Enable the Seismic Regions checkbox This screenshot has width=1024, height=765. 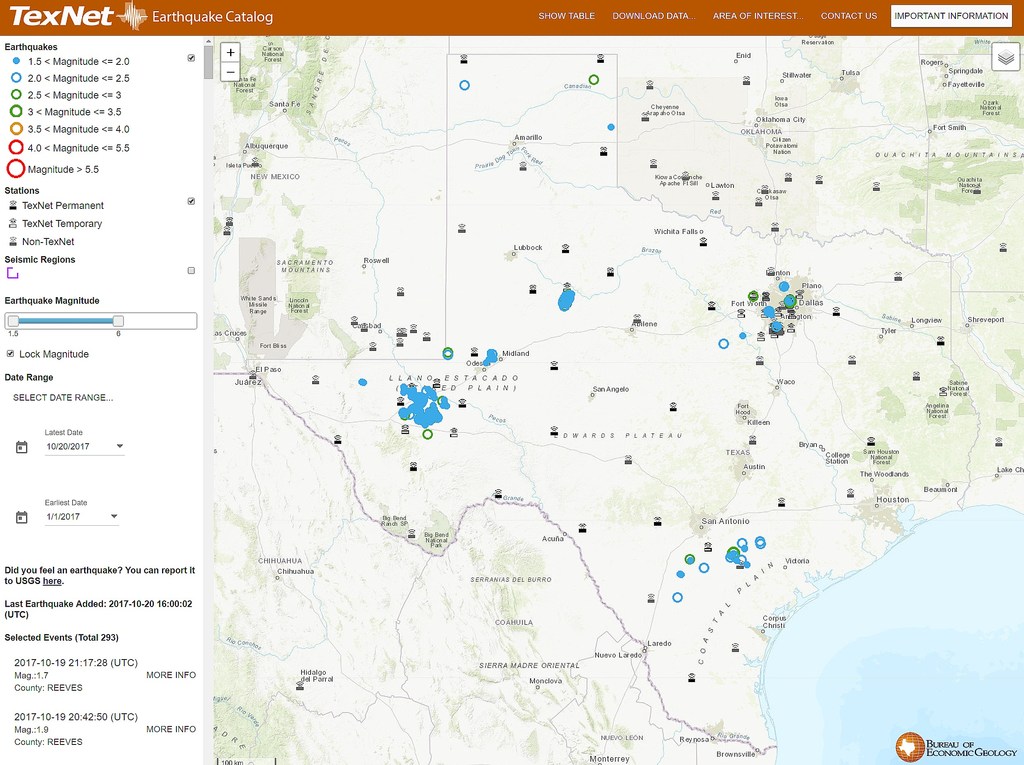pos(191,271)
